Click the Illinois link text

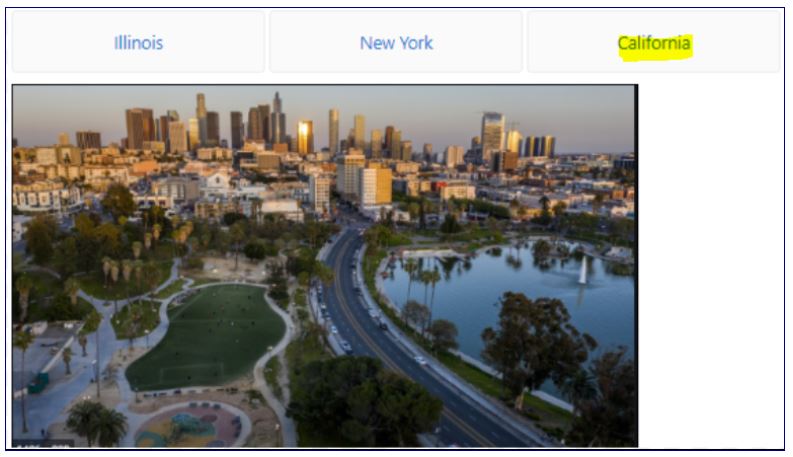tap(138, 43)
